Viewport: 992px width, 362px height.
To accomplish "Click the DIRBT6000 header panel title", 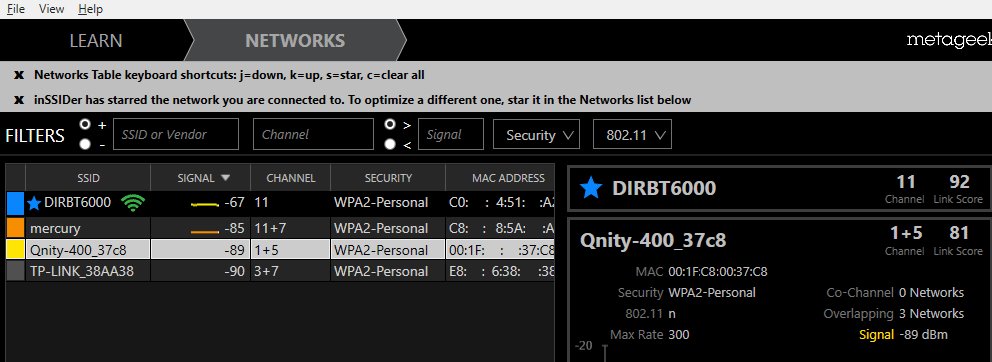I will (x=664, y=188).
